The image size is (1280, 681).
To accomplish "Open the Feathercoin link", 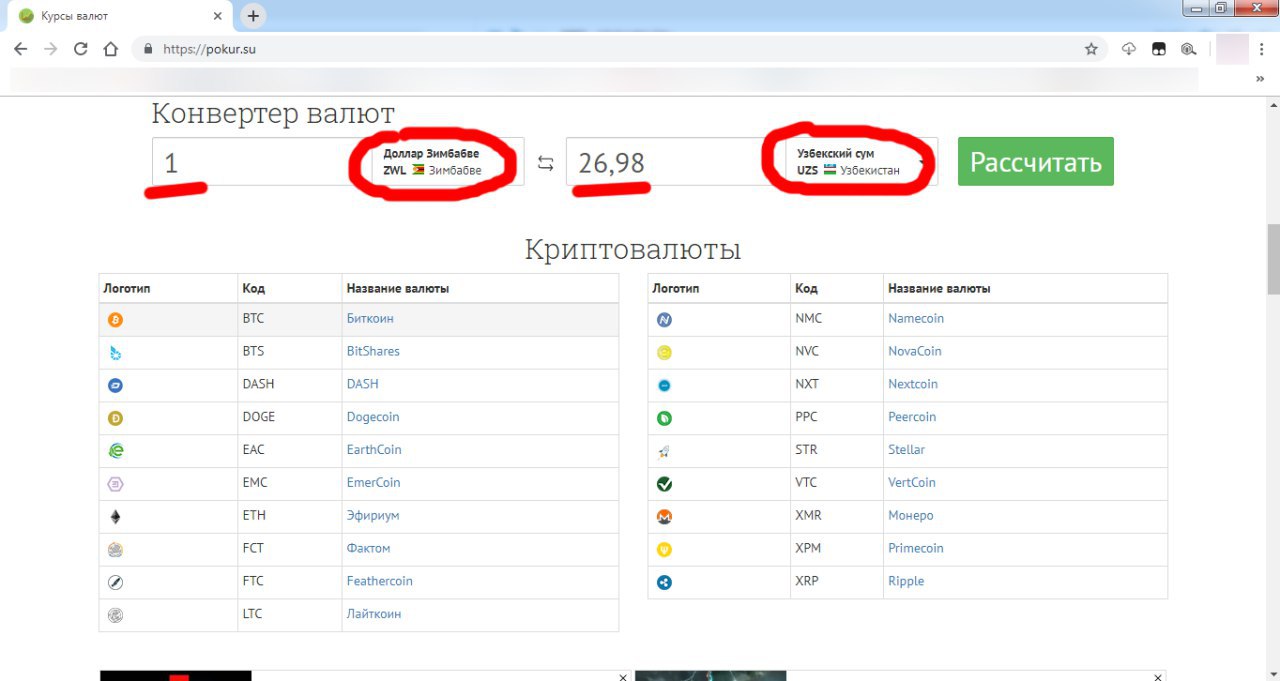I will coord(380,581).
